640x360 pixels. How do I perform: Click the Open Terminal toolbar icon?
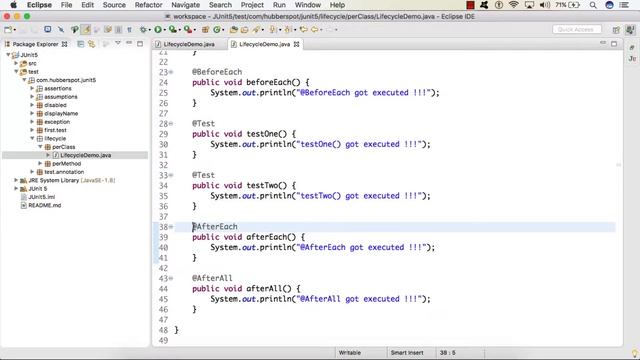[48, 29]
